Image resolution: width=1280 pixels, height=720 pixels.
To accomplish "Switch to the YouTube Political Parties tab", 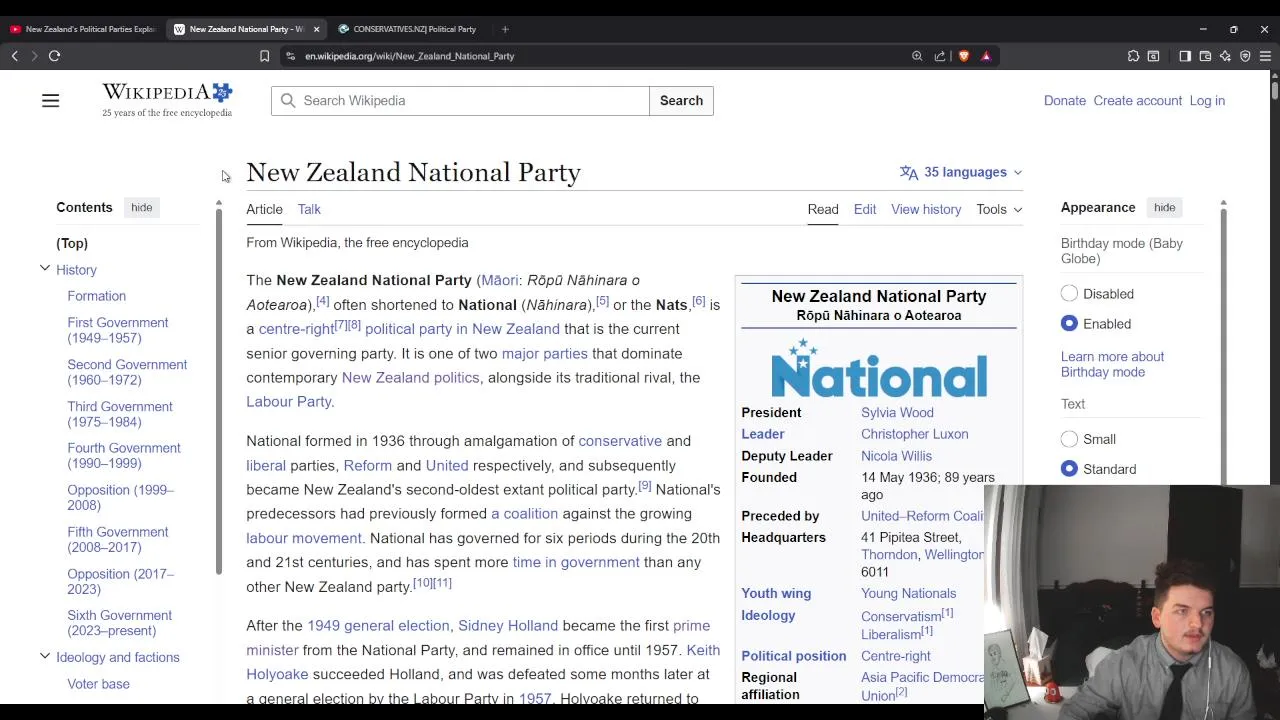I will 83,29.
